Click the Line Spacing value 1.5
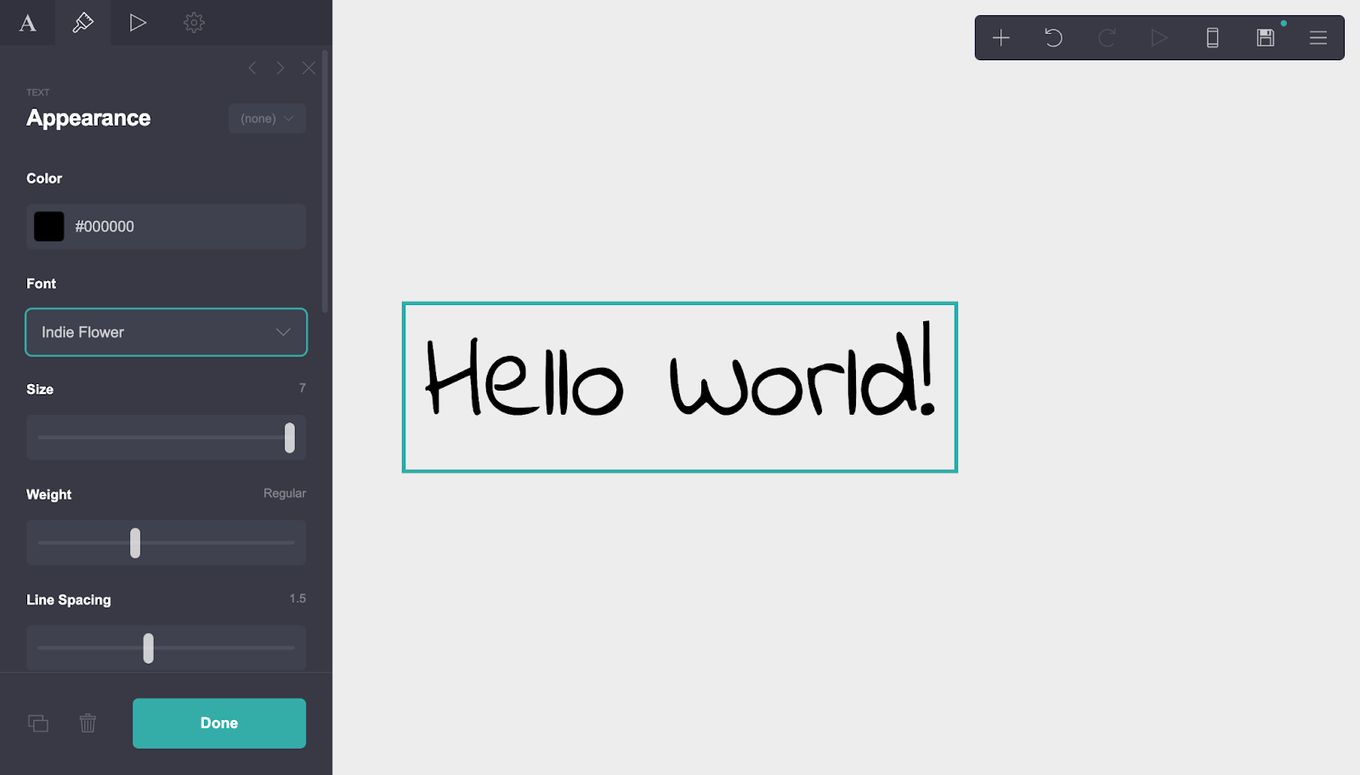The width and height of the screenshot is (1360, 775). pos(298,599)
